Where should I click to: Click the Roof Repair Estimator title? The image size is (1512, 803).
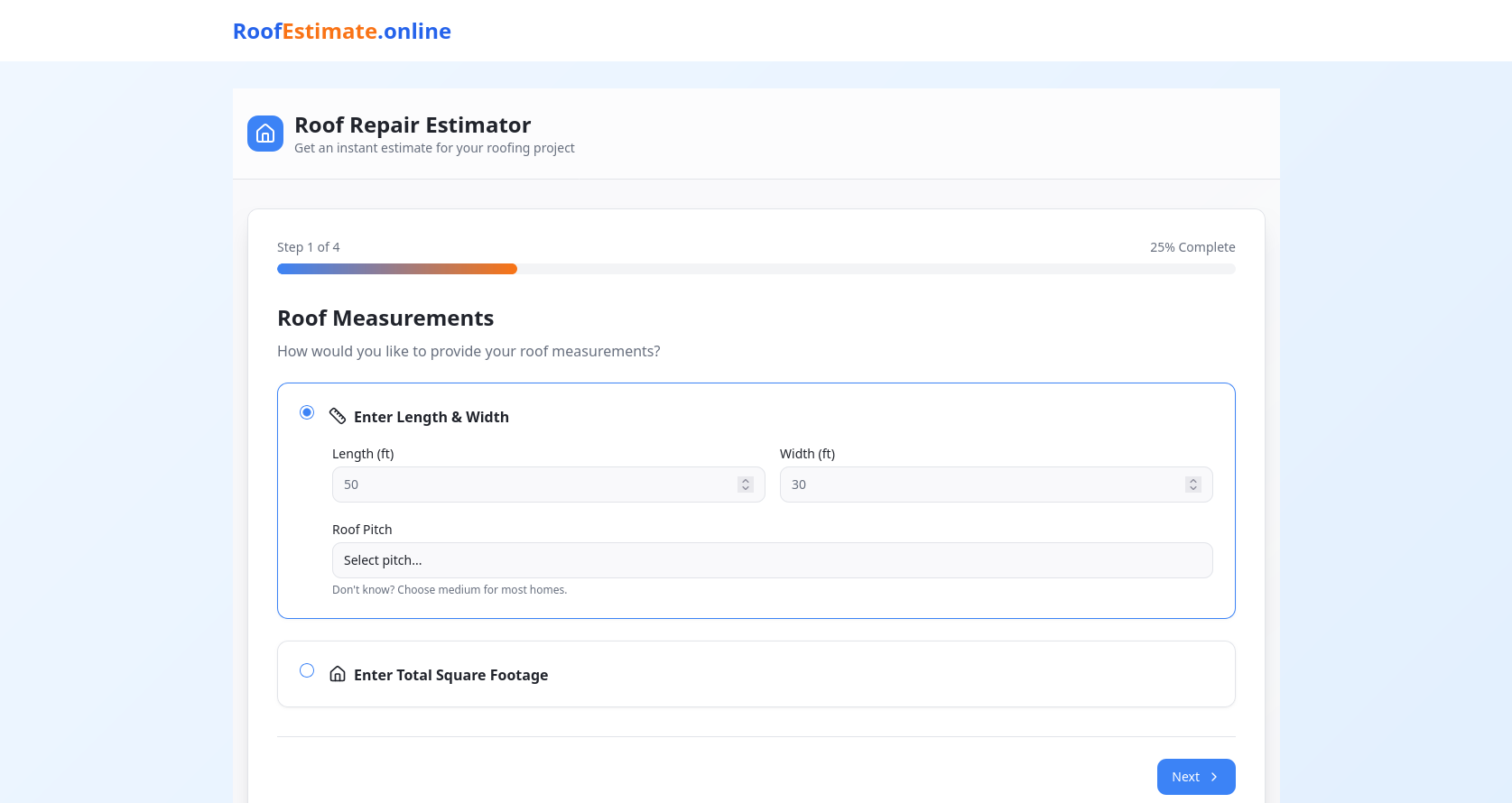coord(413,125)
